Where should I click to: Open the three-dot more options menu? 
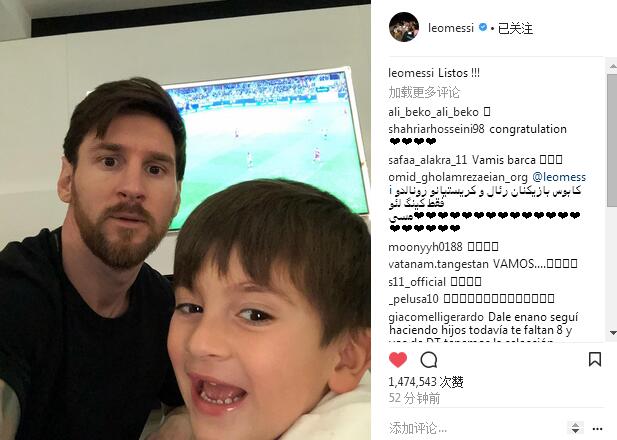click(597, 429)
